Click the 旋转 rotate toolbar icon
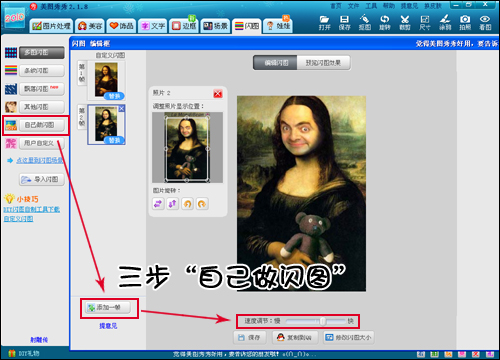The width and height of the screenshot is (500, 360). [384, 23]
